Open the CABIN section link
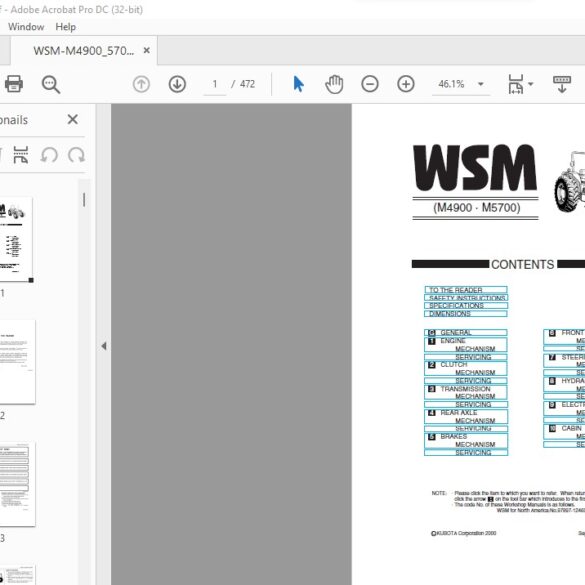585x585 pixels. (564, 432)
